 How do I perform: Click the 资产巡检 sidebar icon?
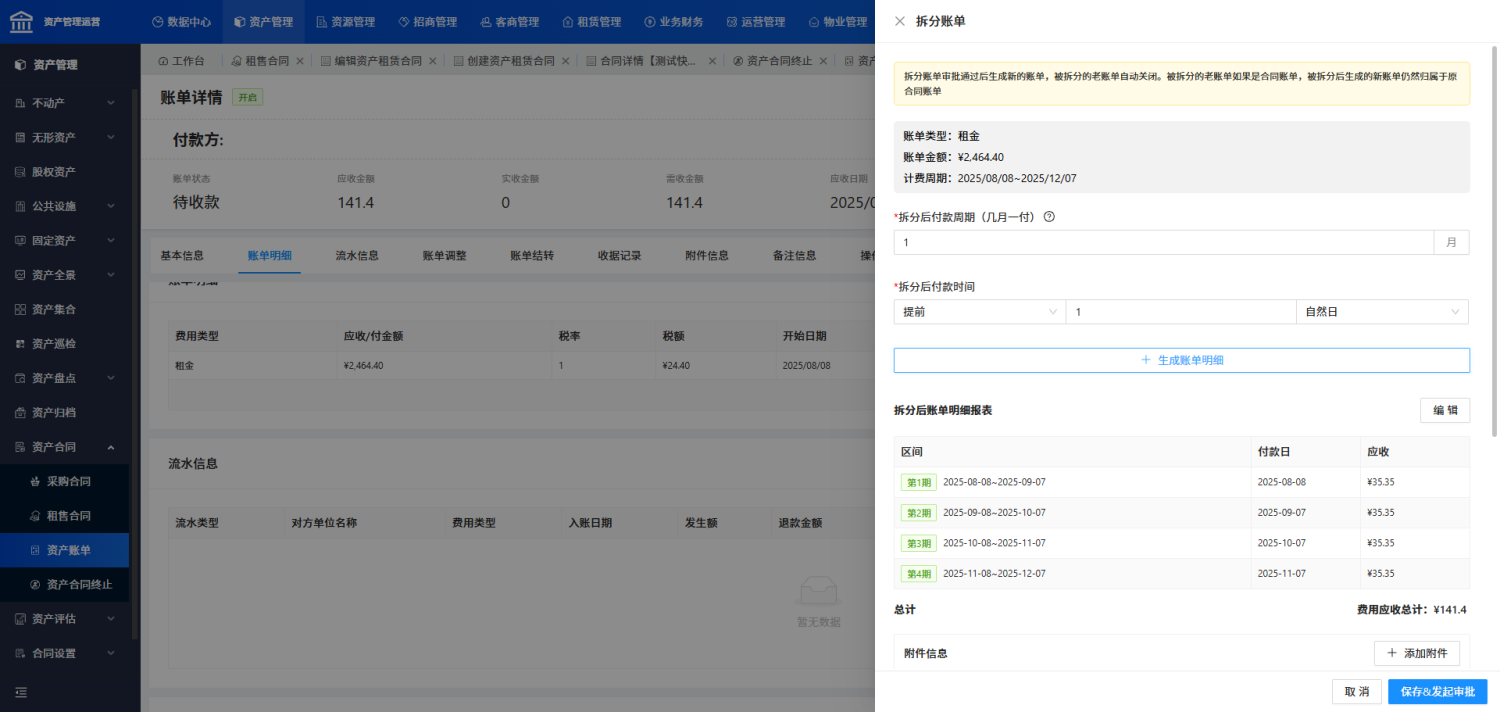click(20, 343)
